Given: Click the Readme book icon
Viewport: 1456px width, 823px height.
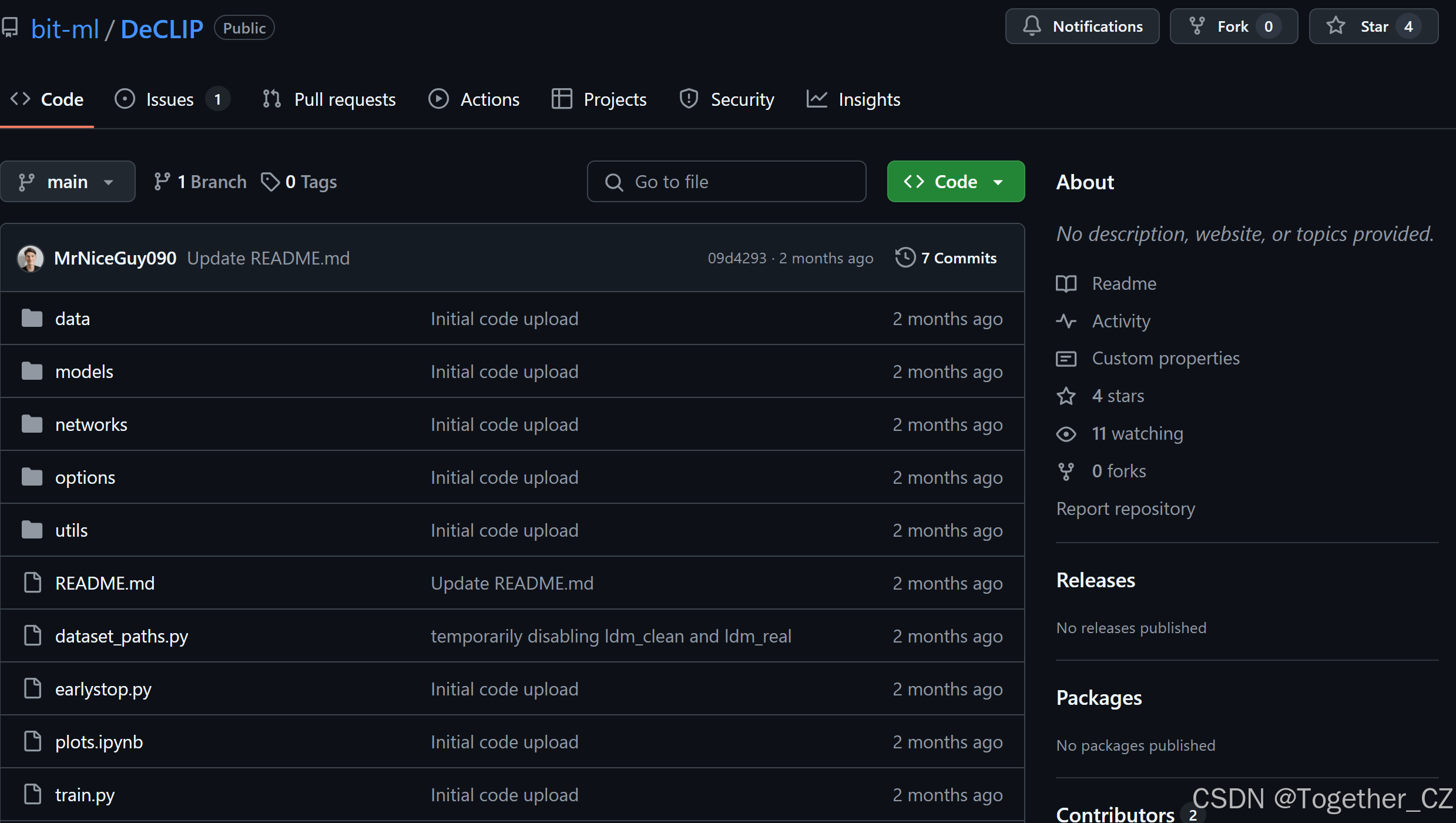Looking at the screenshot, I should pyautogui.click(x=1066, y=283).
